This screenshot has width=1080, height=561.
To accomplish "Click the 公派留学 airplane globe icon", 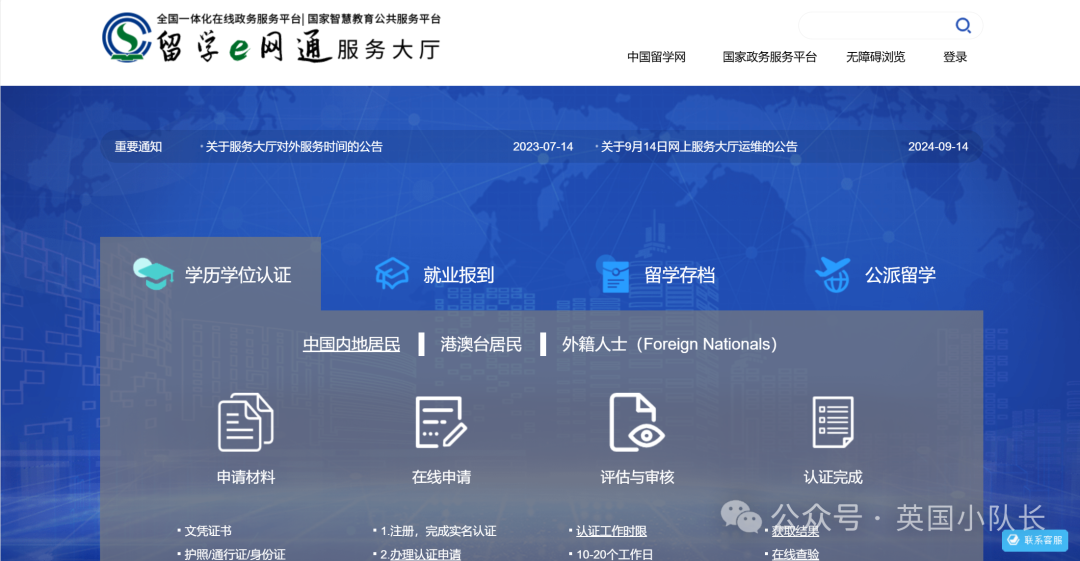I will (x=833, y=274).
